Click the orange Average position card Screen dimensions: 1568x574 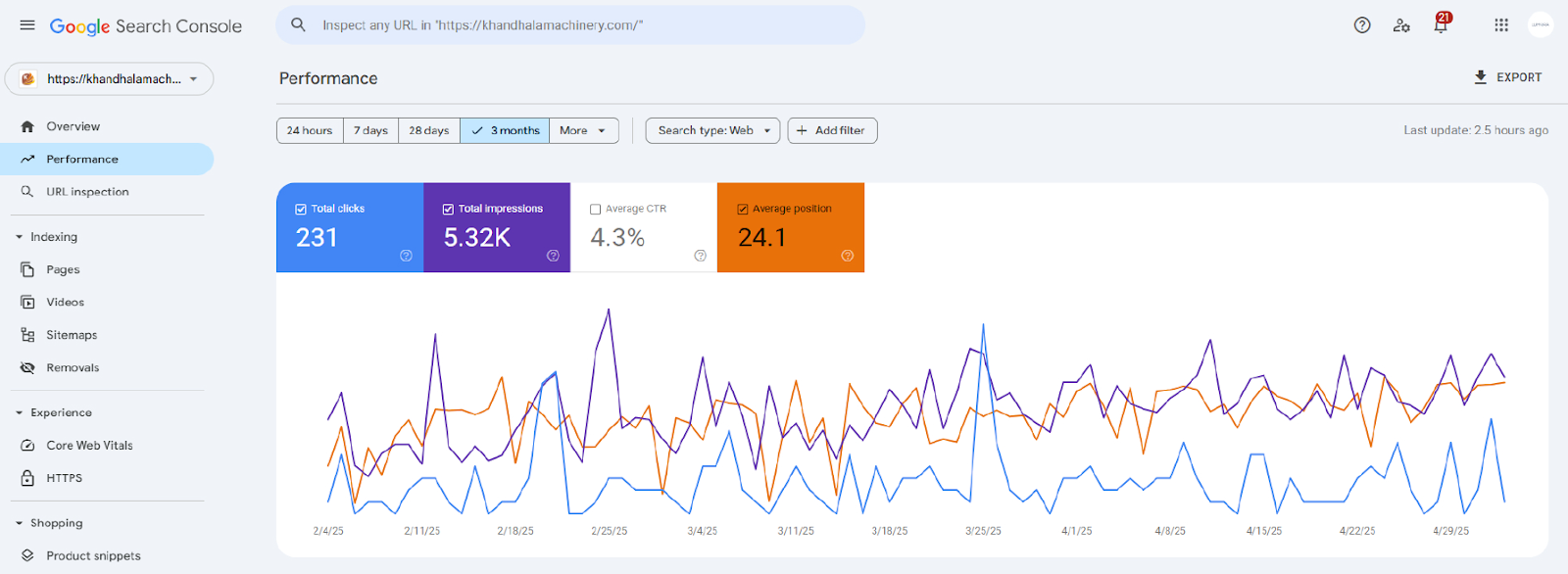pos(791,227)
